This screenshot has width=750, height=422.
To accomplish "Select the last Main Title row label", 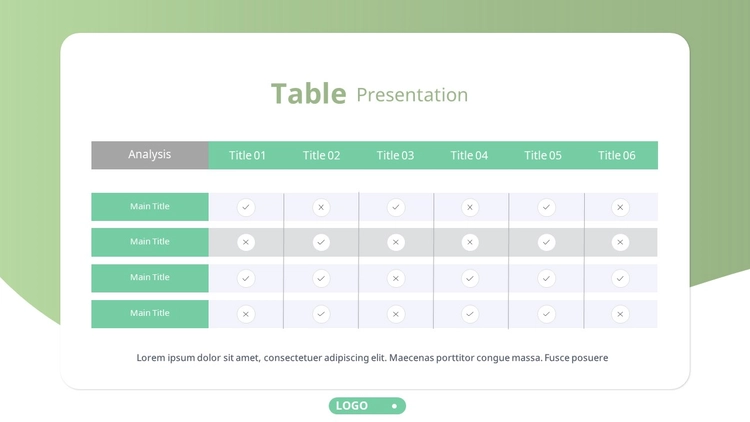I will [x=150, y=314].
